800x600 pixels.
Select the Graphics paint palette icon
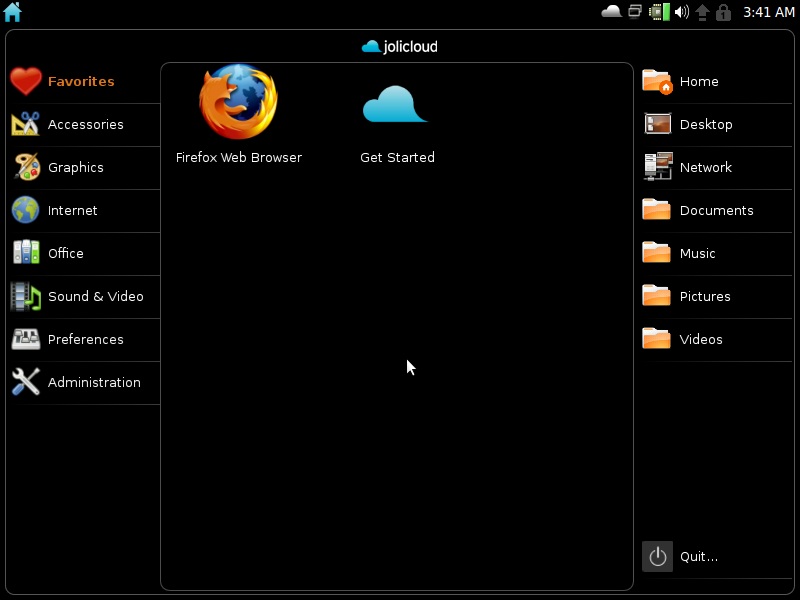tap(27, 167)
